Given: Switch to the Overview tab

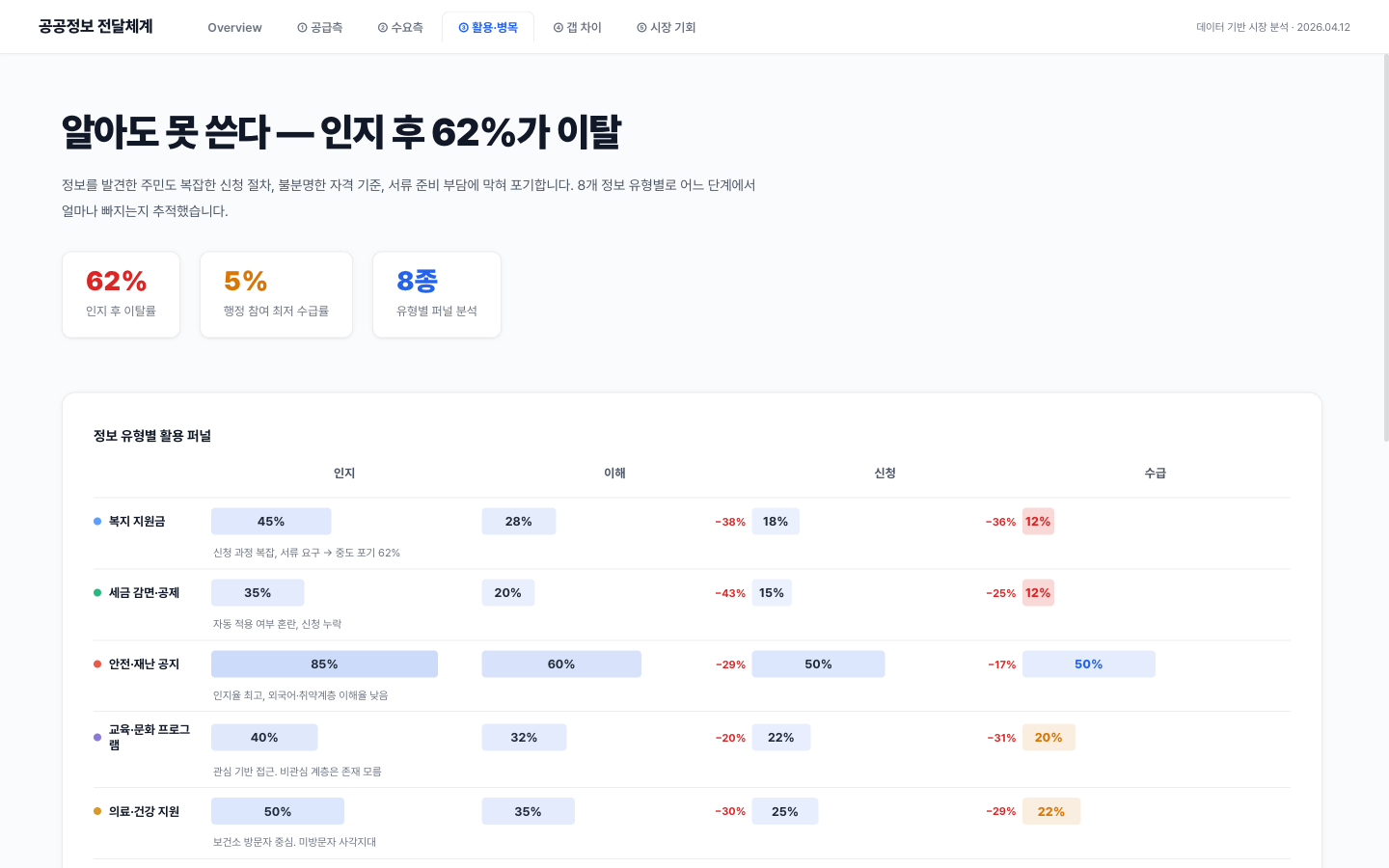Looking at the screenshot, I should tap(234, 27).
